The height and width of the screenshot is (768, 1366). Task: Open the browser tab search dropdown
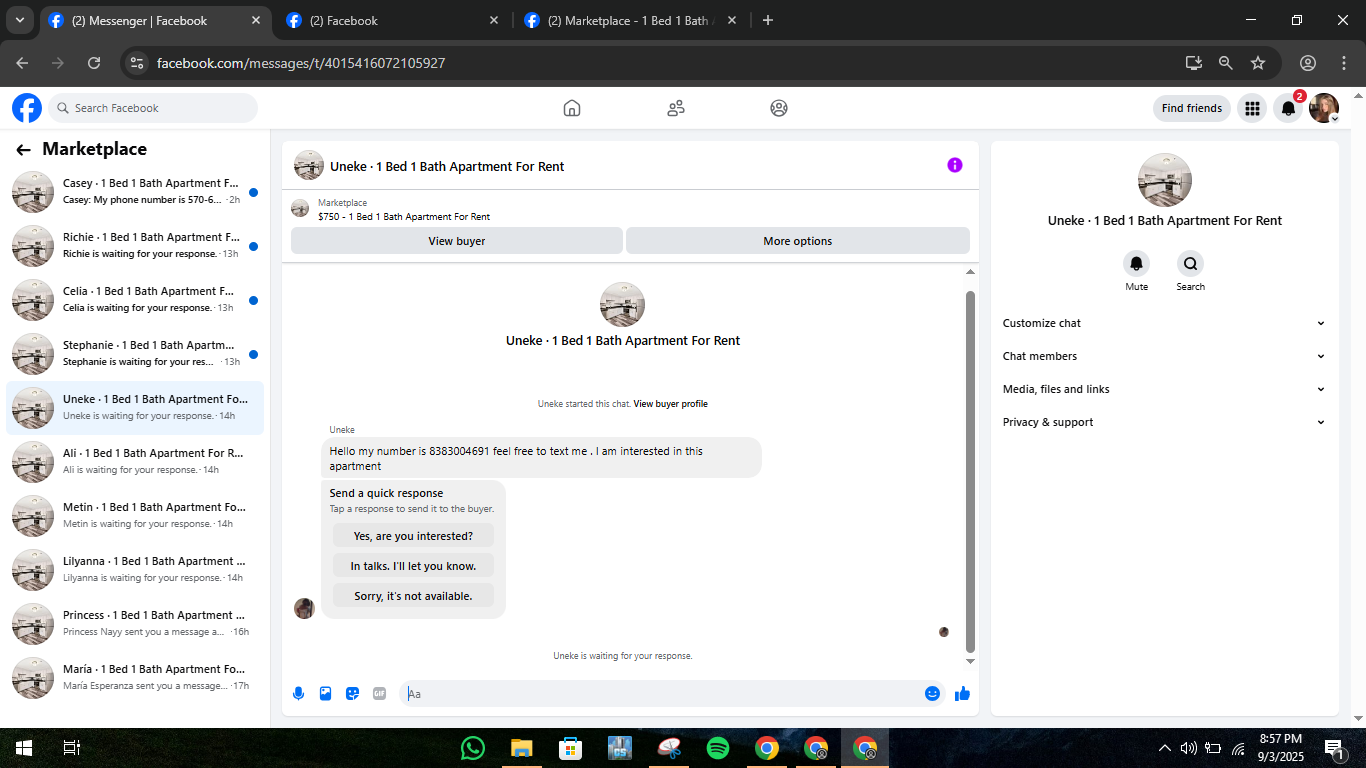click(x=19, y=20)
